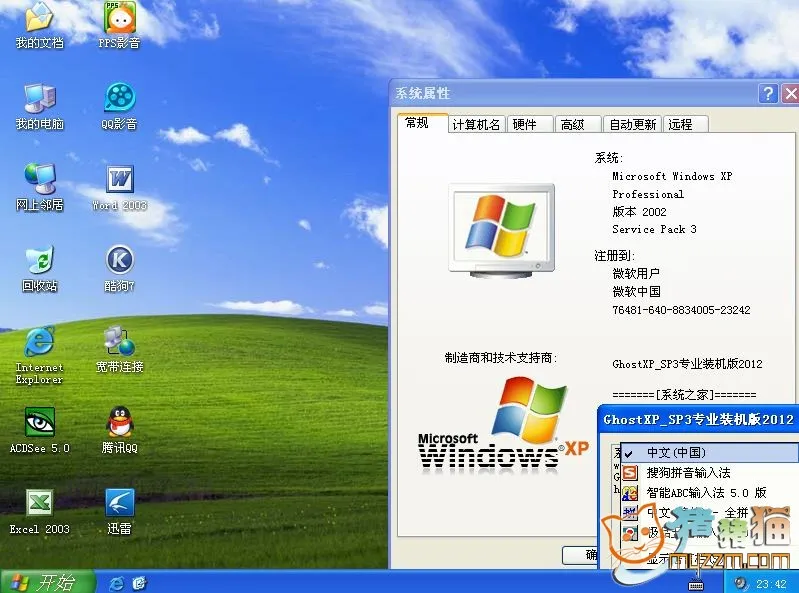799x593 pixels.
Task: Click the 微软中国 registered organization text
Action: (x=636, y=291)
